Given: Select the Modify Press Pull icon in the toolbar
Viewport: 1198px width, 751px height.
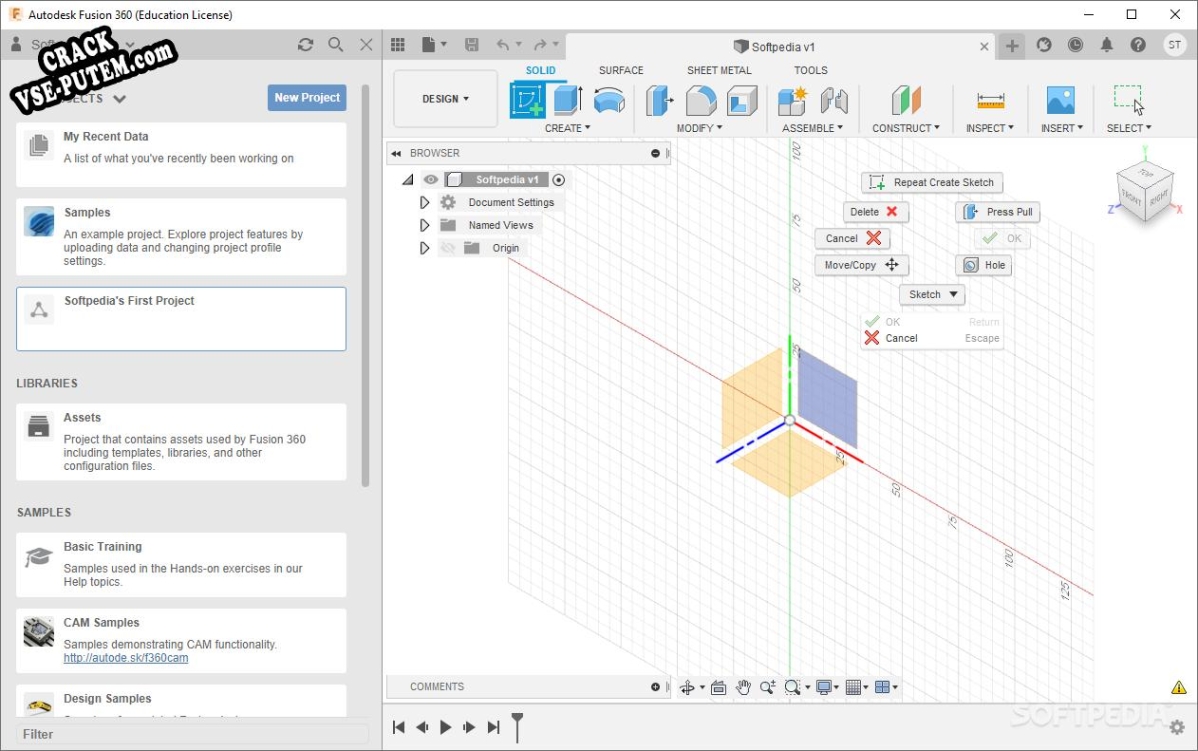Looking at the screenshot, I should click(x=659, y=100).
